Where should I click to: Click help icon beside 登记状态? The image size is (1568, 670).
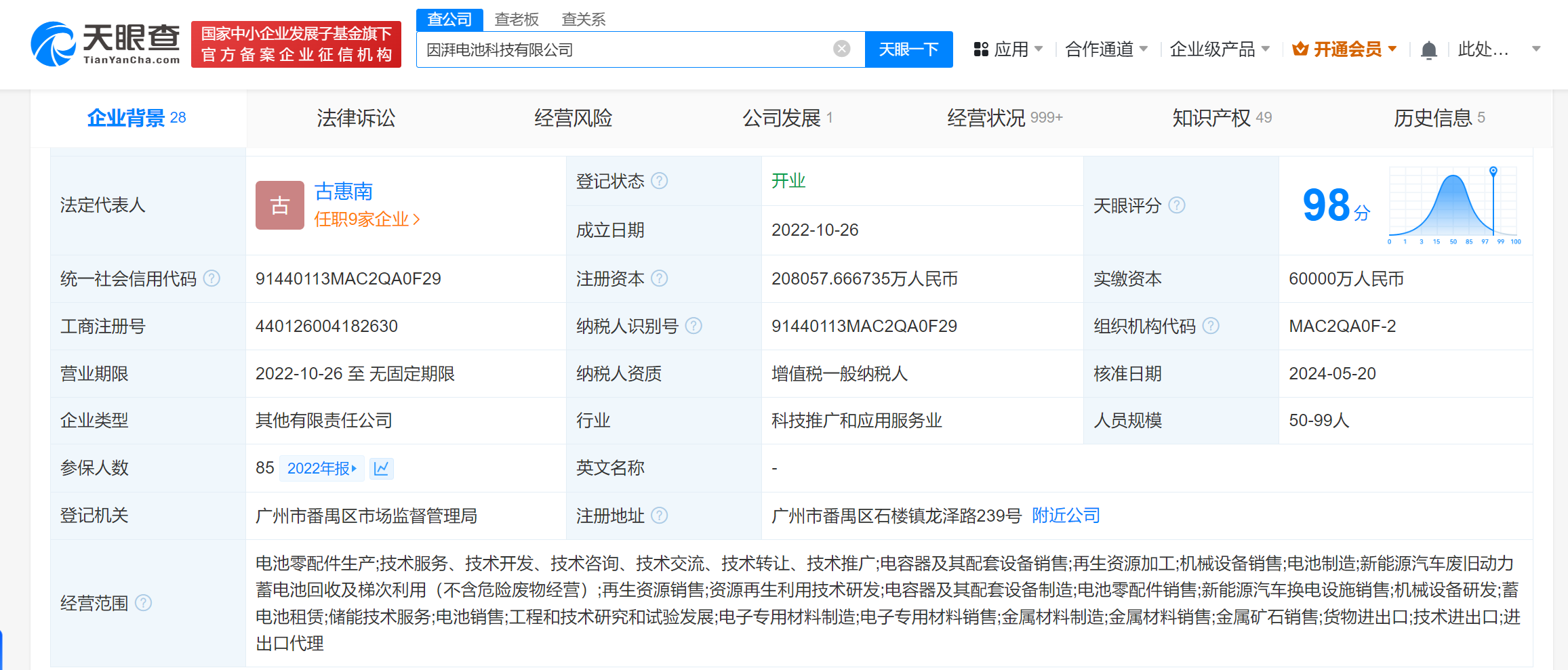(659, 181)
